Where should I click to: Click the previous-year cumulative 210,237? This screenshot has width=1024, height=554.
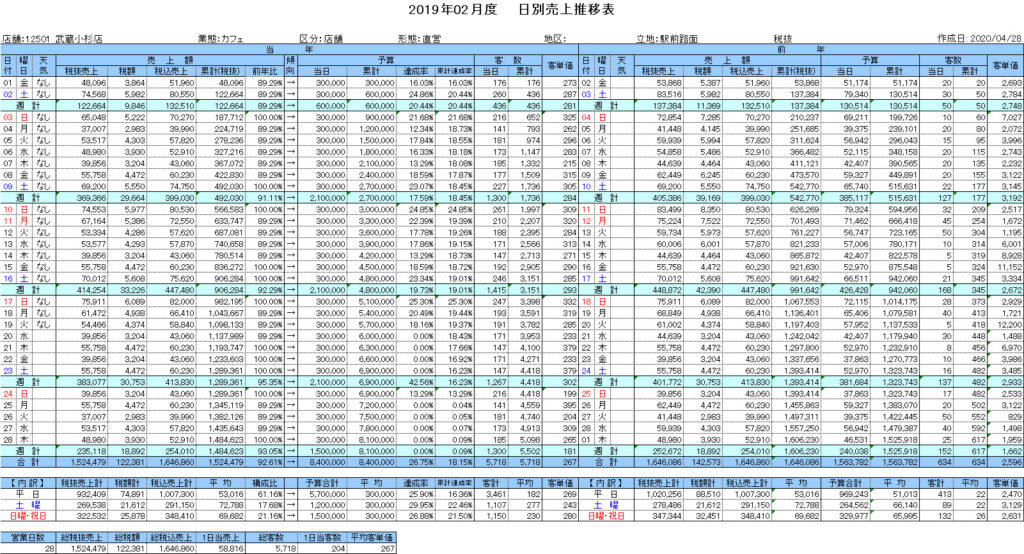coord(805,118)
